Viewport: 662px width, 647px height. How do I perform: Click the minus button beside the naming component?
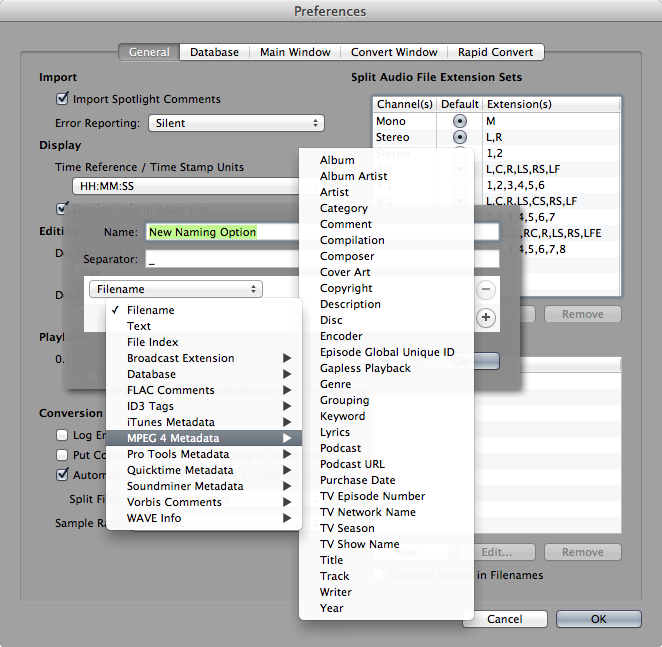click(x=486, y=289)
